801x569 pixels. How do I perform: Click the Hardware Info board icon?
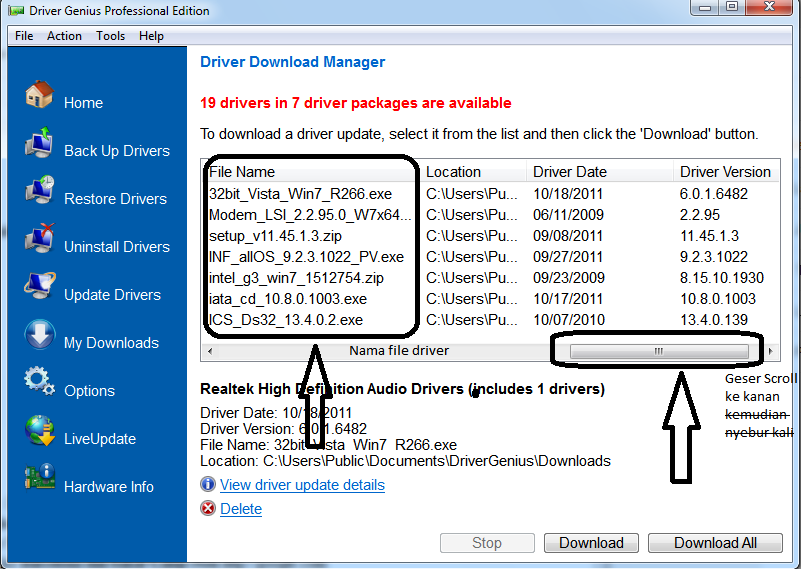point(39,477)
